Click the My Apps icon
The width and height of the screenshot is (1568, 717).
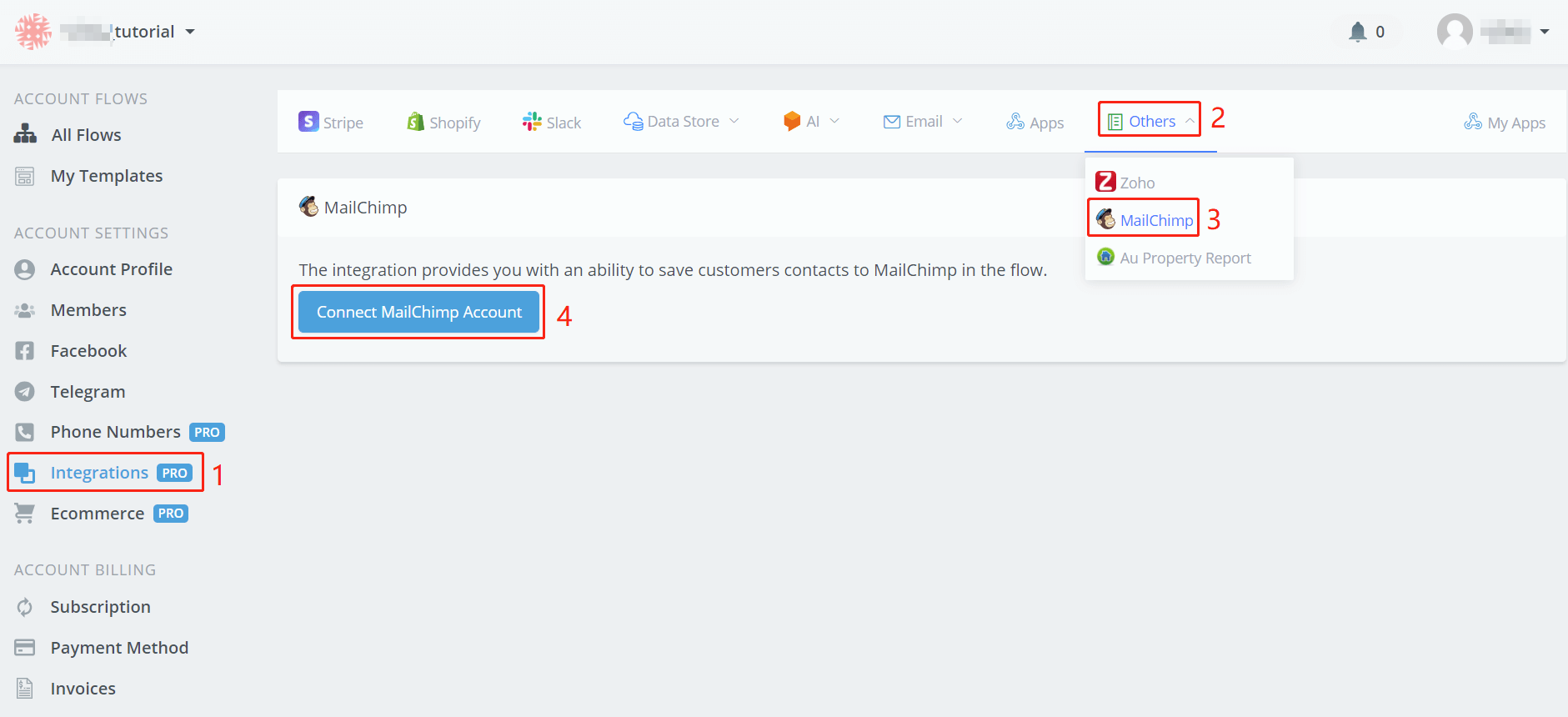click(x=1473, y=122)
